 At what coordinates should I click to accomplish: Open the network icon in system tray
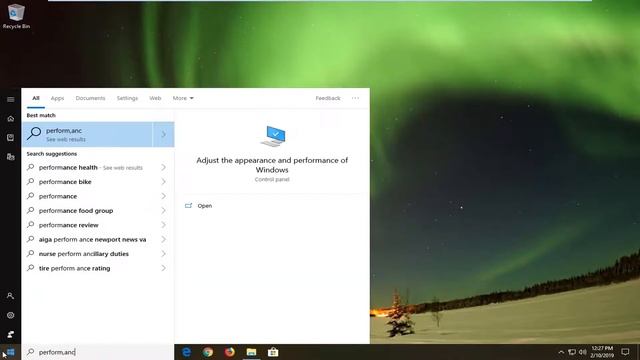[x=572, y=352]
